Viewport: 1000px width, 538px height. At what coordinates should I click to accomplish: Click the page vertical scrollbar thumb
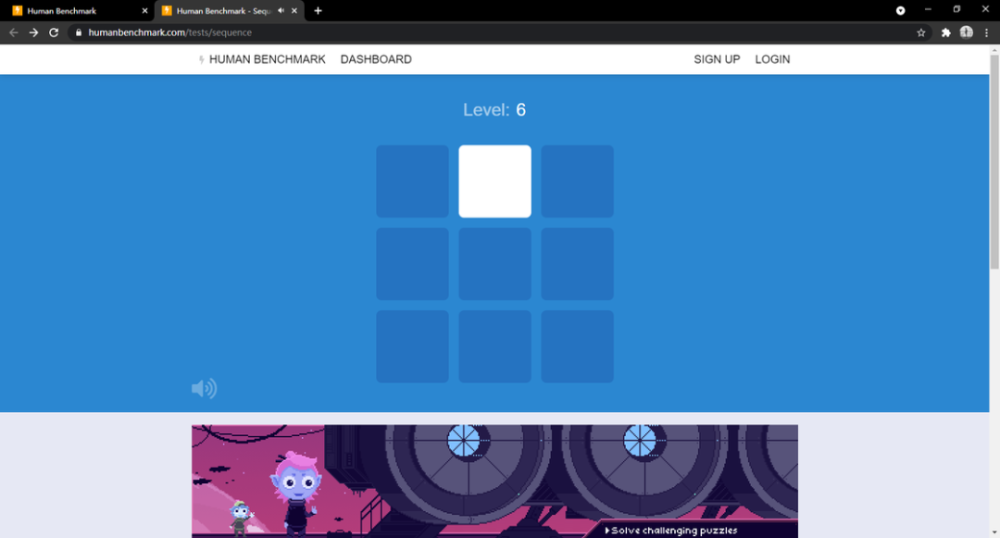pos(994,163)
